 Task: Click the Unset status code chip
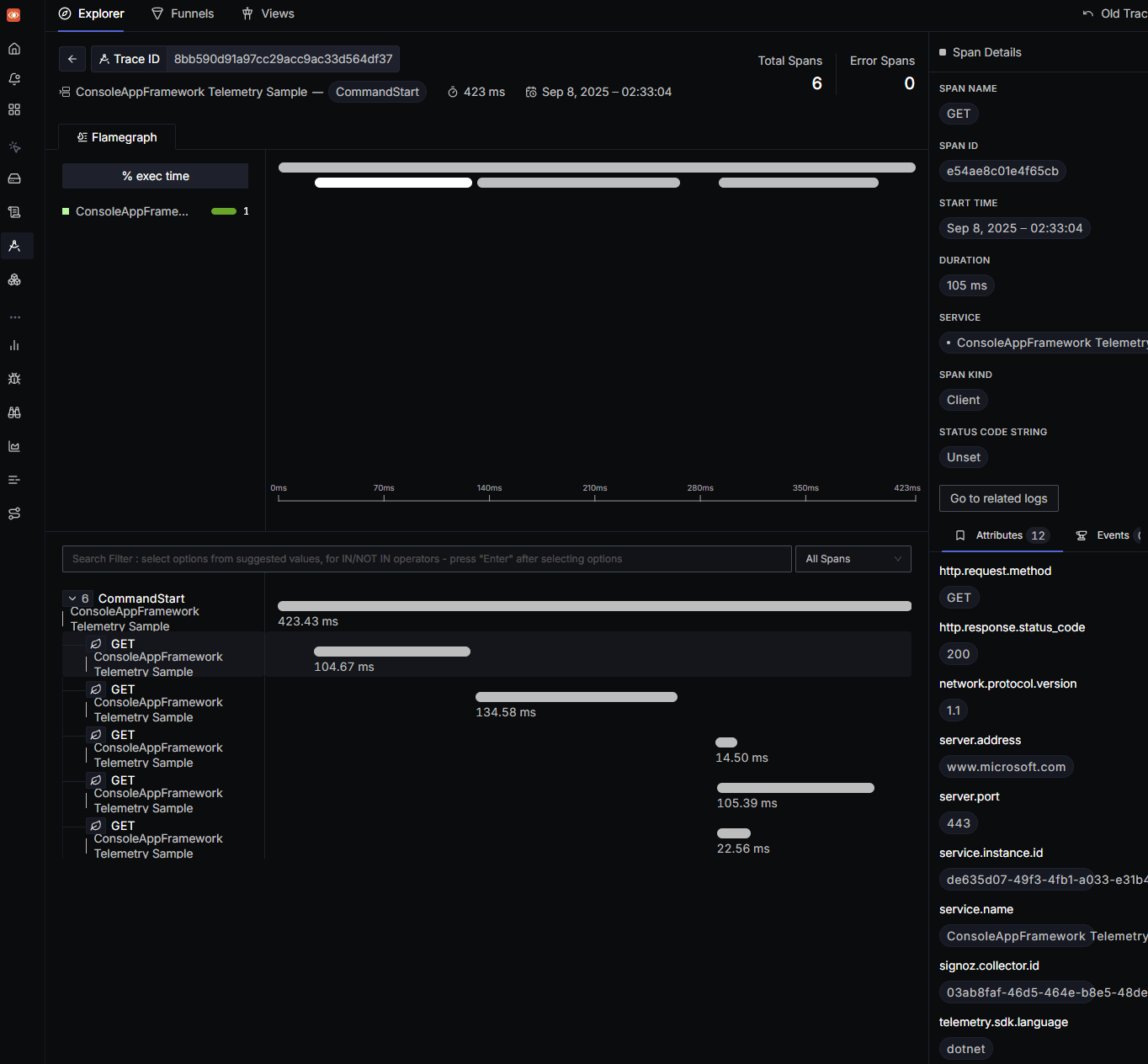click(x=964, y=457)
